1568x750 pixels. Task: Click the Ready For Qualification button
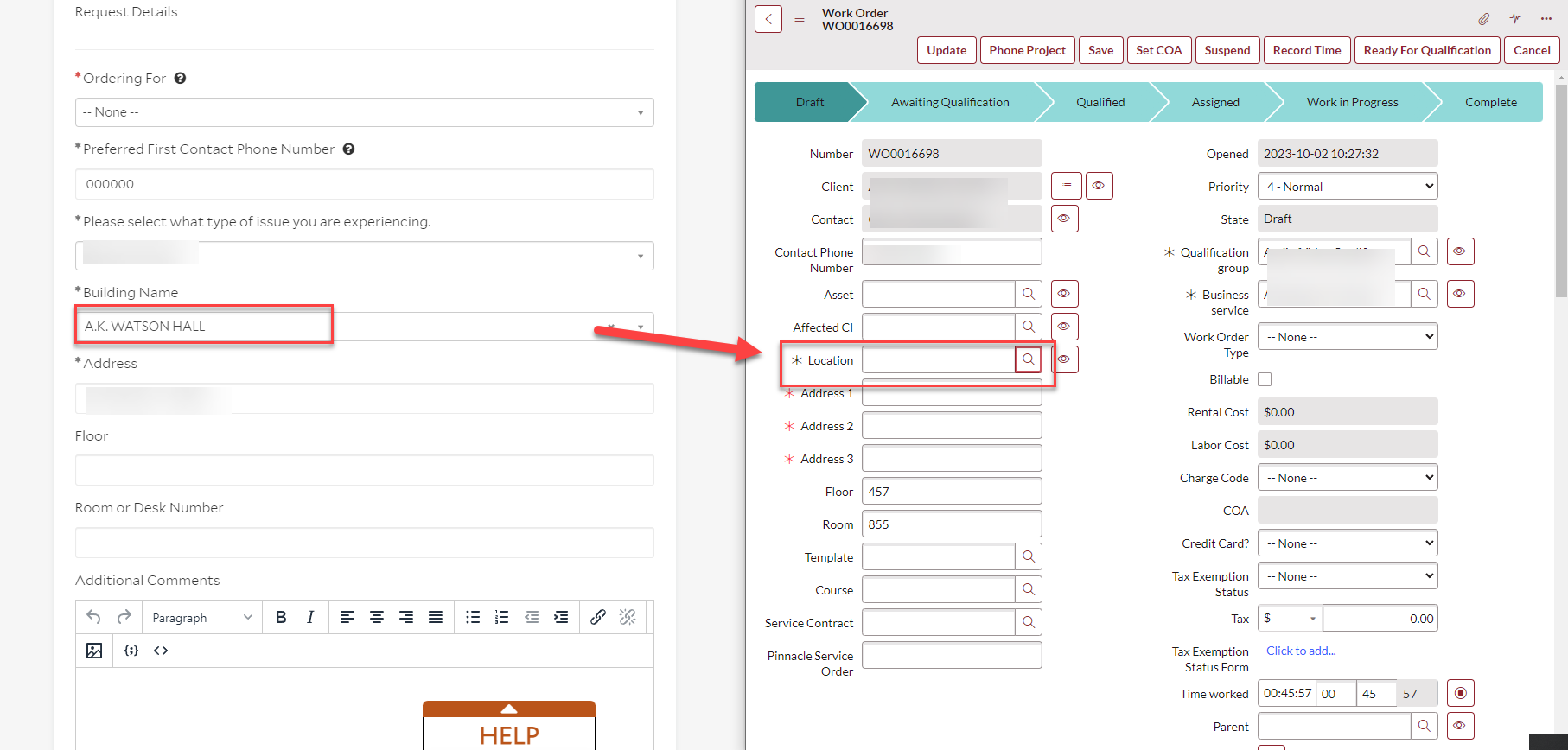point(1427,50)
